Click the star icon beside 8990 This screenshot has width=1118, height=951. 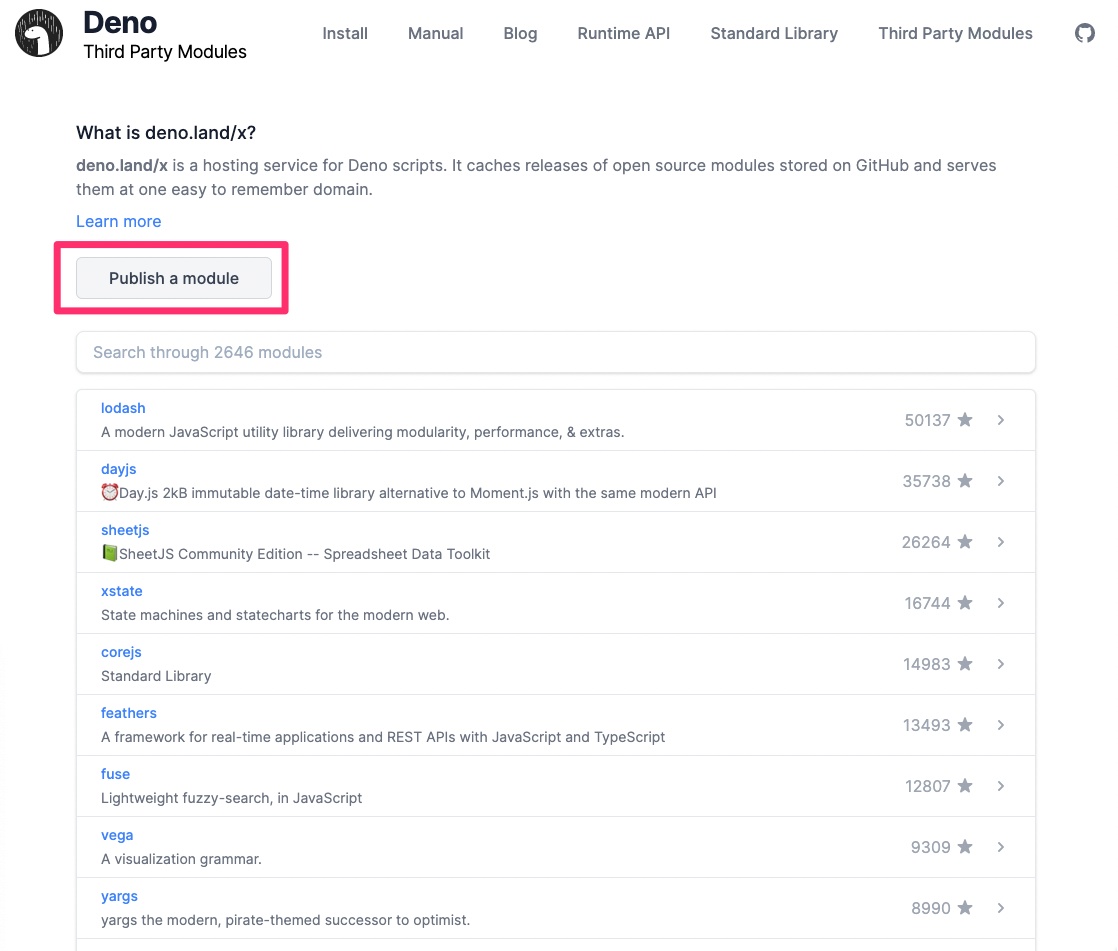[x=965, y=907]
